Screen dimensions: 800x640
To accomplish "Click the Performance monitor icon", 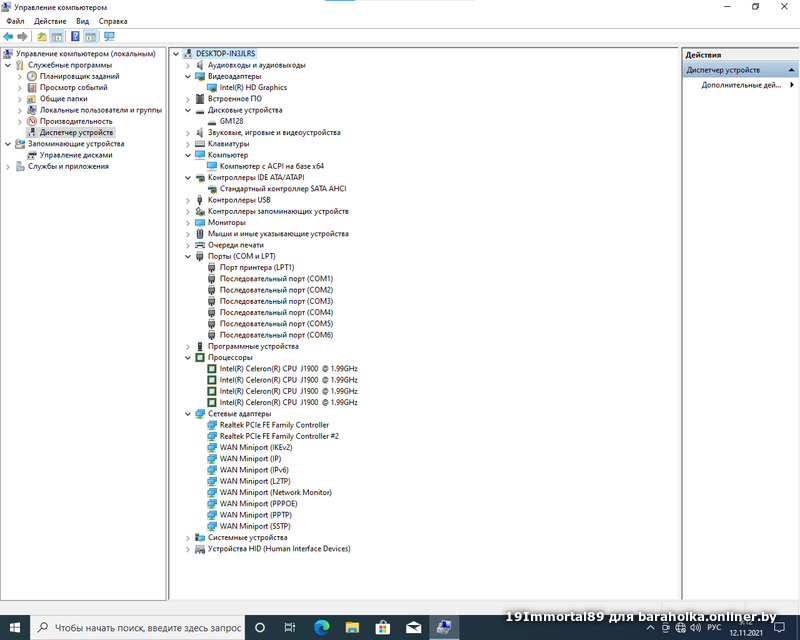I will tap(32, 121).
